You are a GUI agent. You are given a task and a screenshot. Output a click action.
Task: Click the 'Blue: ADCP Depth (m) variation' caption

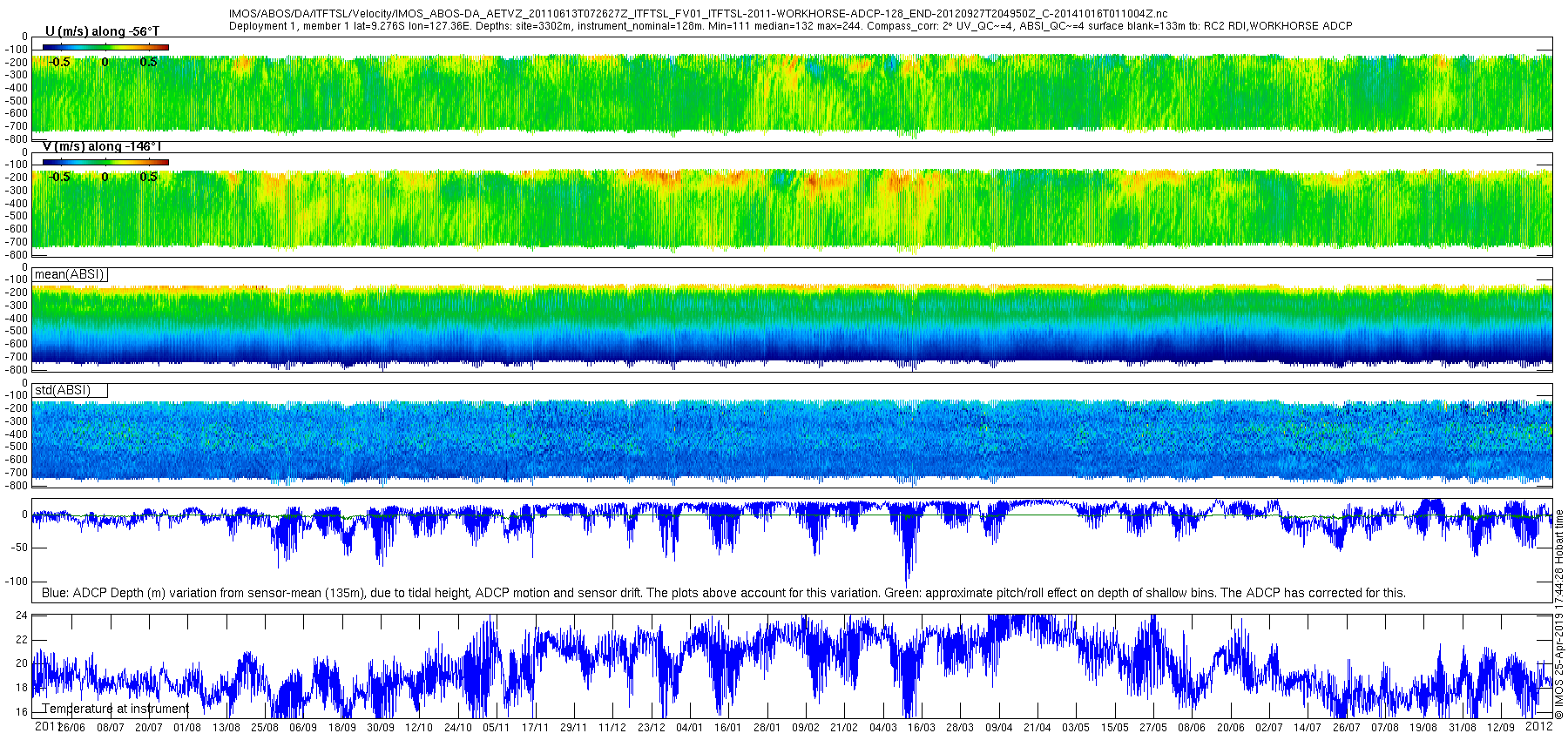[x=724, y=593]
